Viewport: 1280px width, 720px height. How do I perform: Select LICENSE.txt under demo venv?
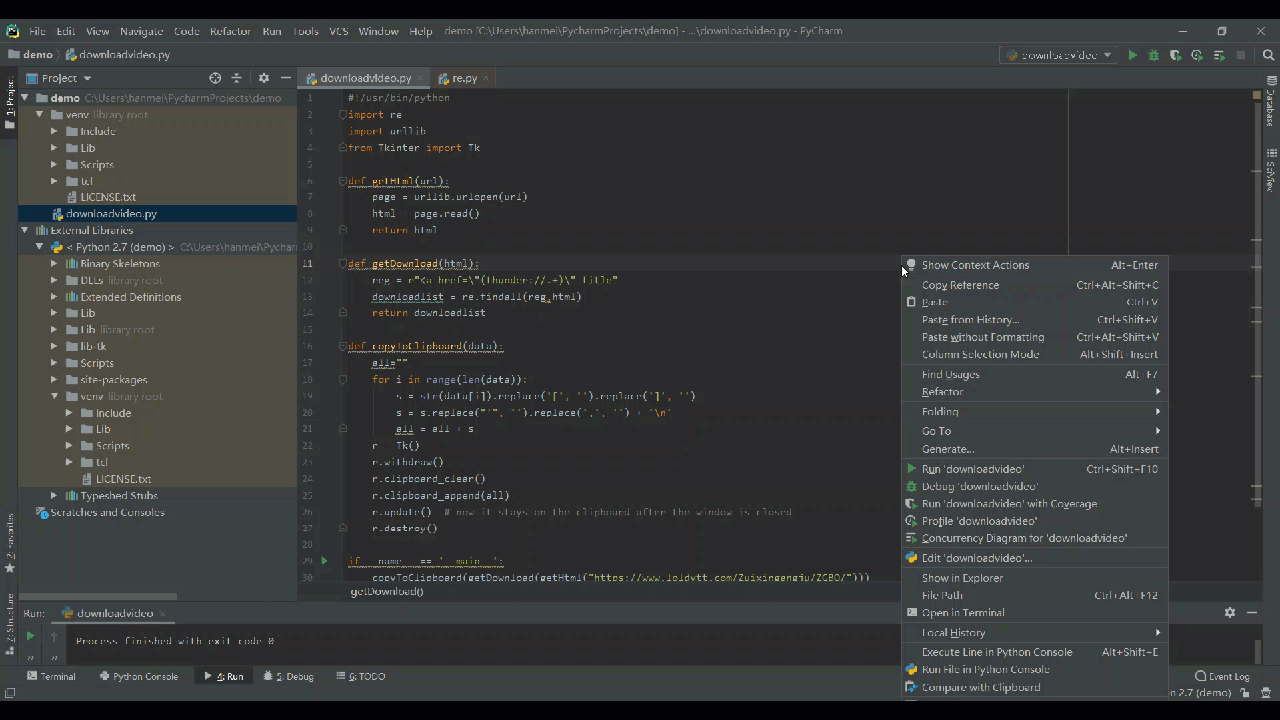pos(108,197)
